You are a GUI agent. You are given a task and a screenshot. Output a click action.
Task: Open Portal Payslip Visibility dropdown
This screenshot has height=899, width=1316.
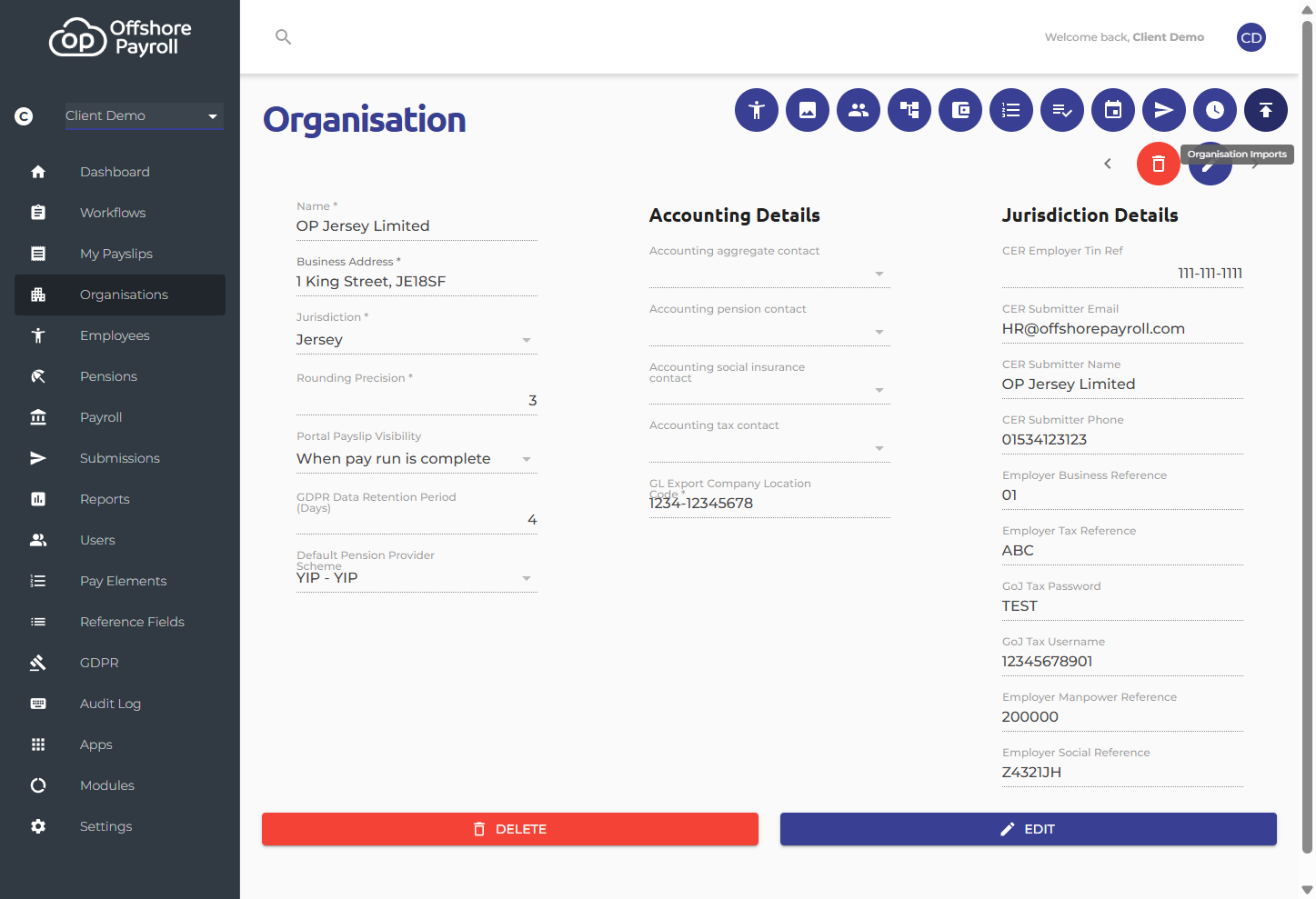(417, 458)
